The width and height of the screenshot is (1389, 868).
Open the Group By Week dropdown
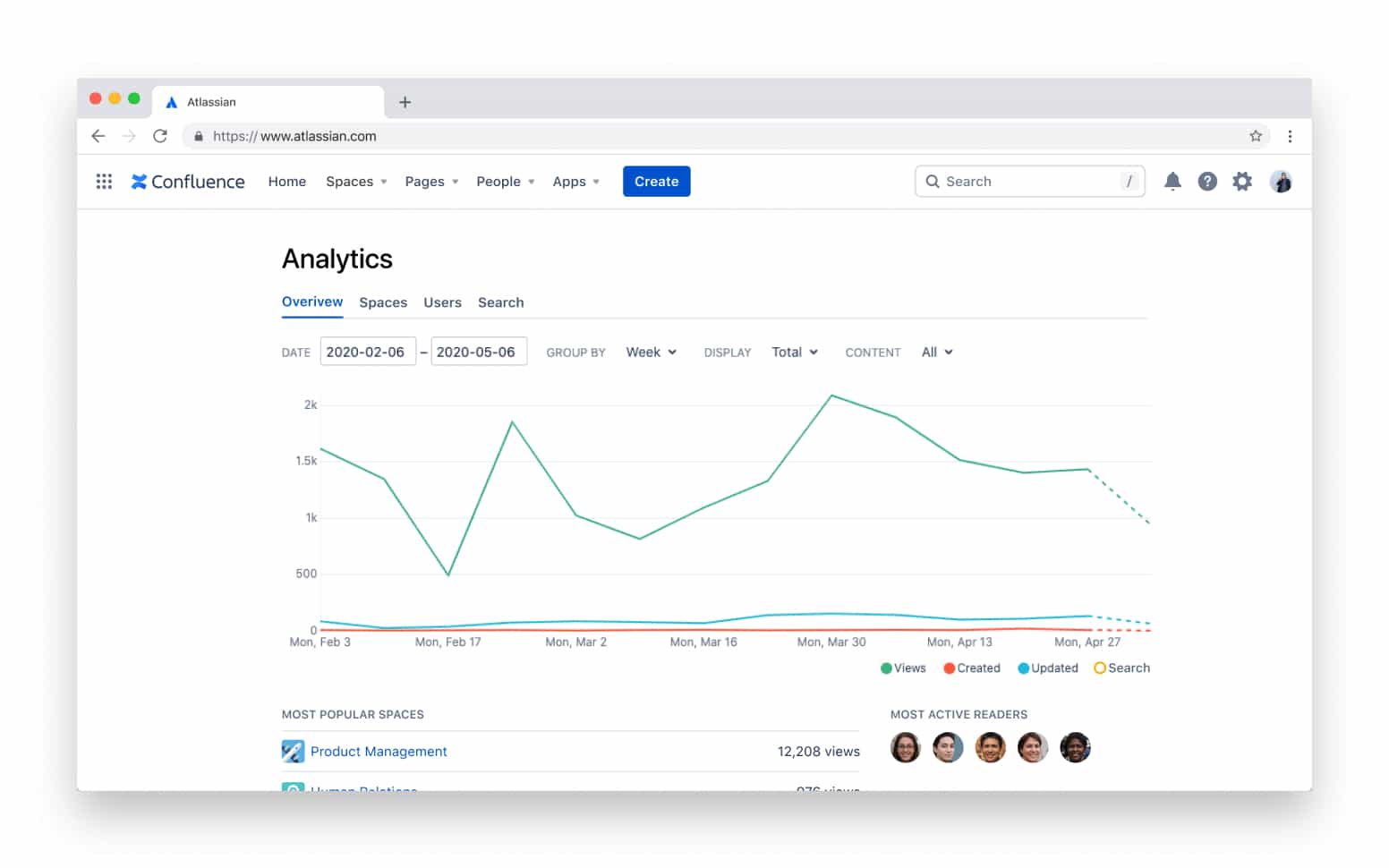(651, 352)
